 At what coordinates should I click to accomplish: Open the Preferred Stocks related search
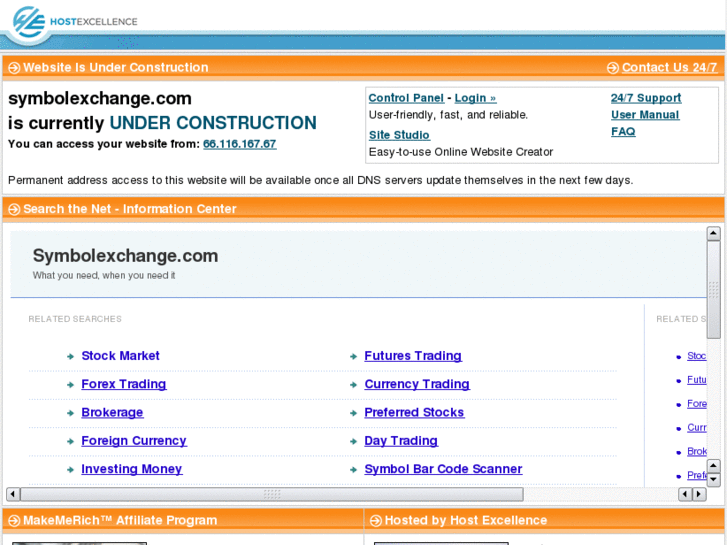pyautogui.click(x=414, y=412)
